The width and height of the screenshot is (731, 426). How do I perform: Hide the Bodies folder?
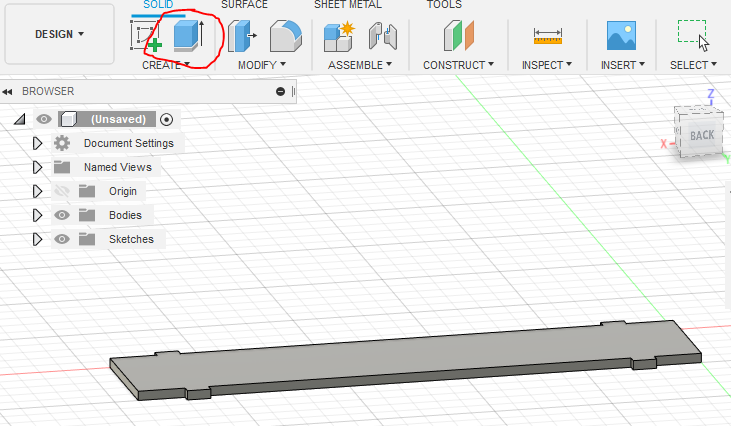pos(62,215)
